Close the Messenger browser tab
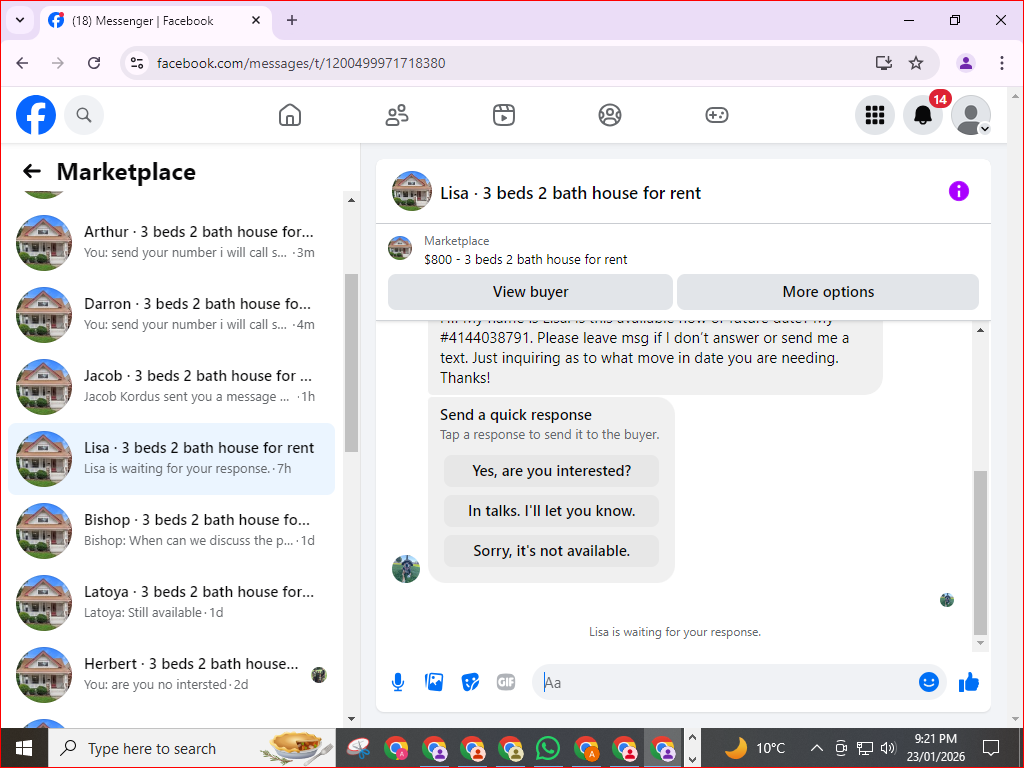1024x768 pixels. 256,20
